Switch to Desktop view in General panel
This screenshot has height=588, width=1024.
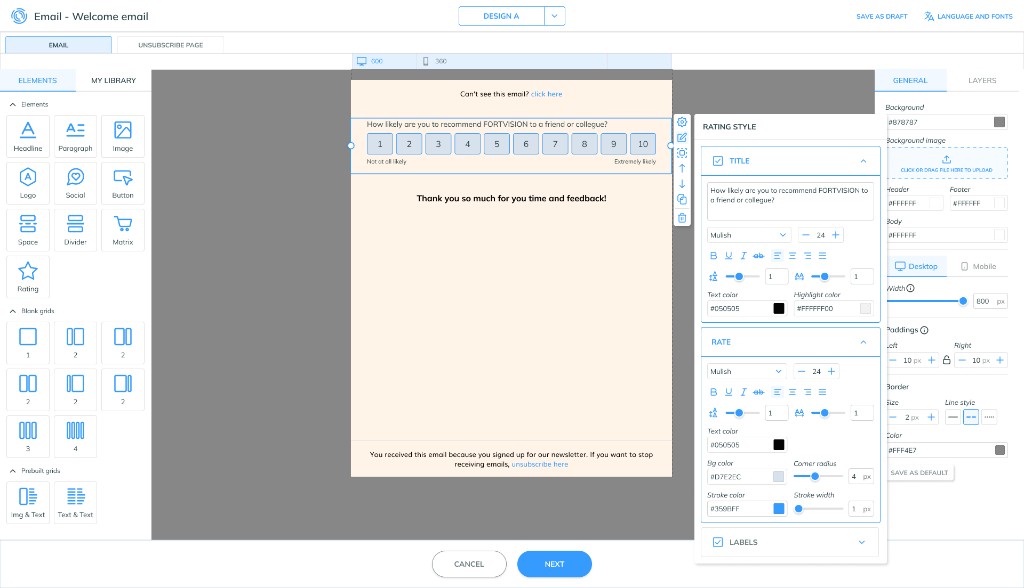point(916,267)
